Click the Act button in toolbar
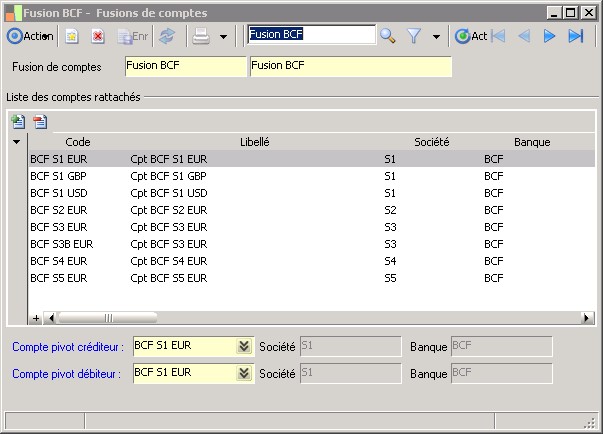 pos(471,36)
